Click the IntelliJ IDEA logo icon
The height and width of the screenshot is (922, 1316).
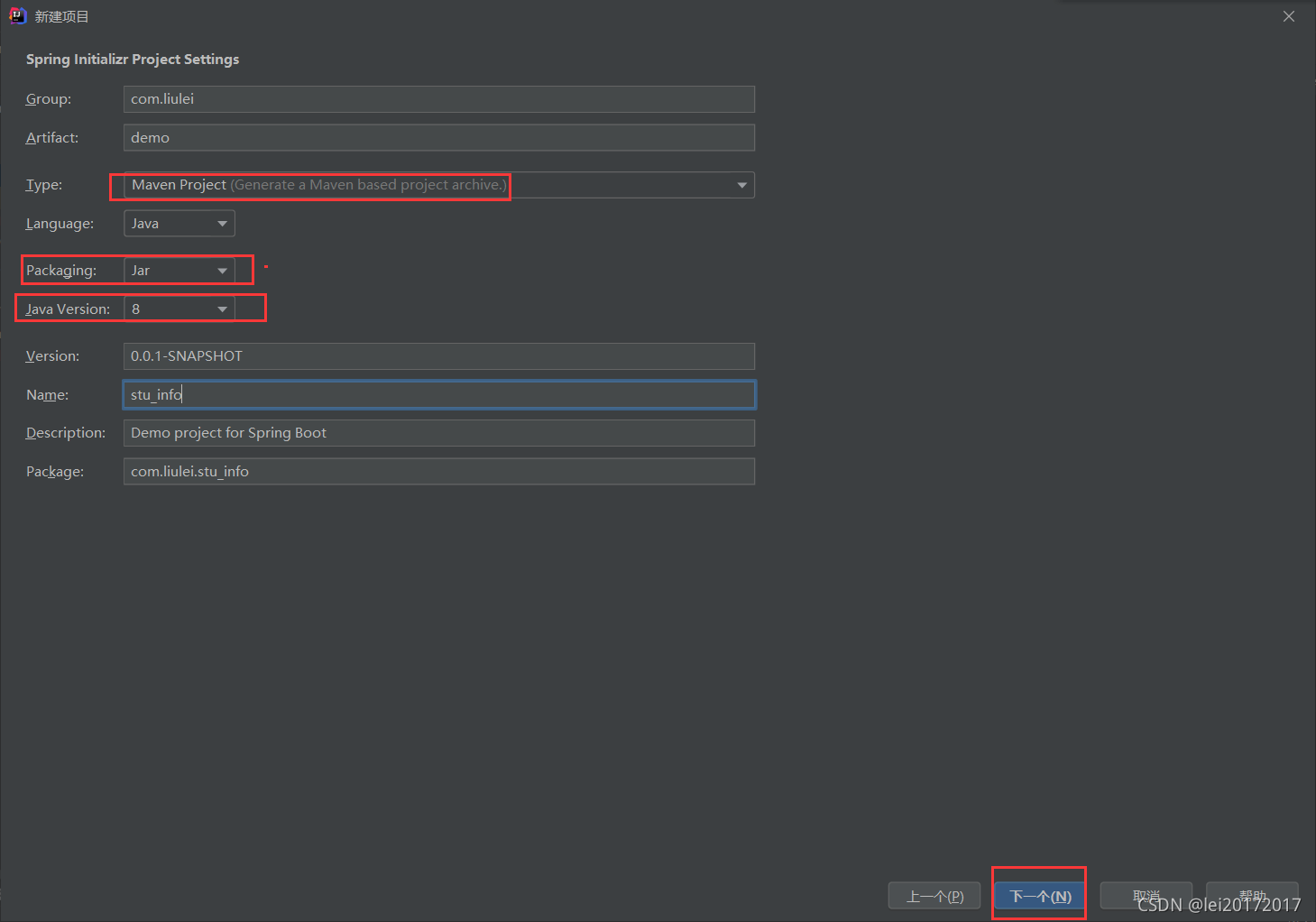click(17, 15)
